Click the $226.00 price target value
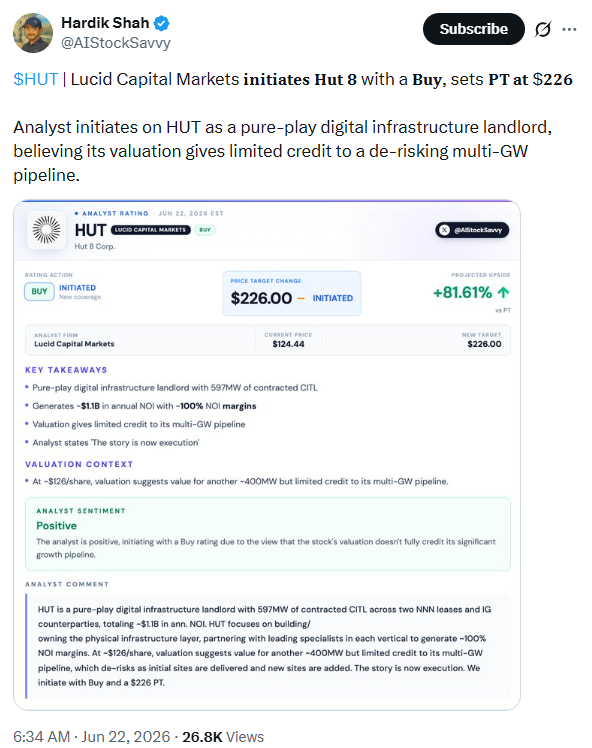Screen dimensions: 592x748 coord(261,298)
